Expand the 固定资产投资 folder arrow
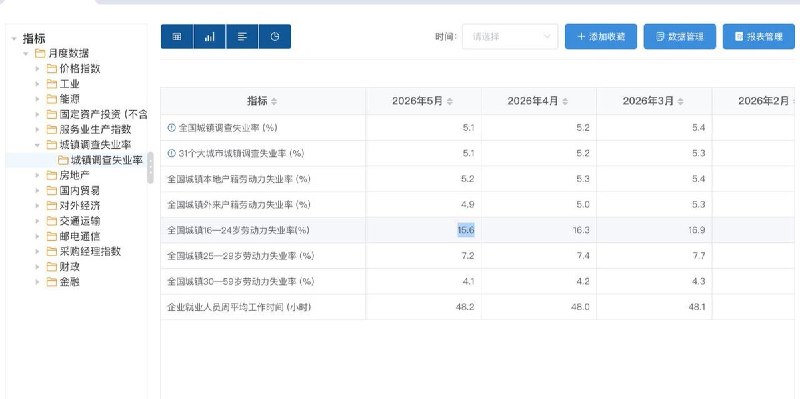This screenshot has height=399, width=800. pyautogui.click(x=37, y=114)
